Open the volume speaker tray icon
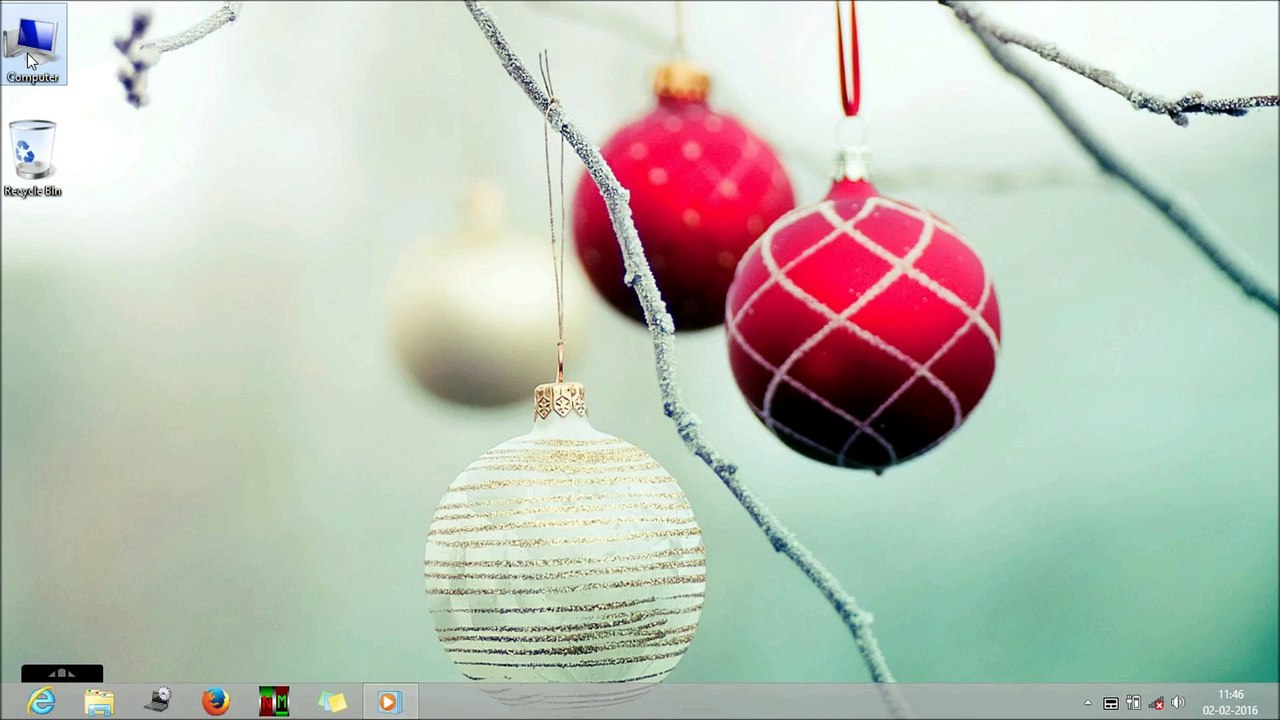1280x720 pixels. click(1178, 703)
